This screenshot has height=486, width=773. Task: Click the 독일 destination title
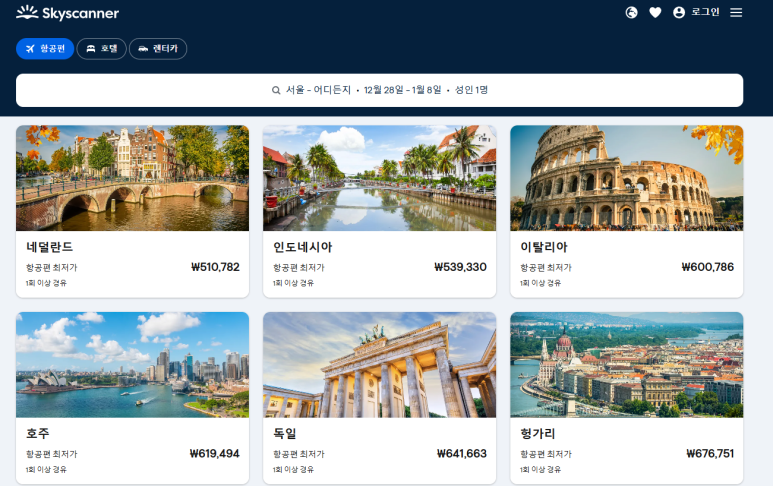[285, 433]
